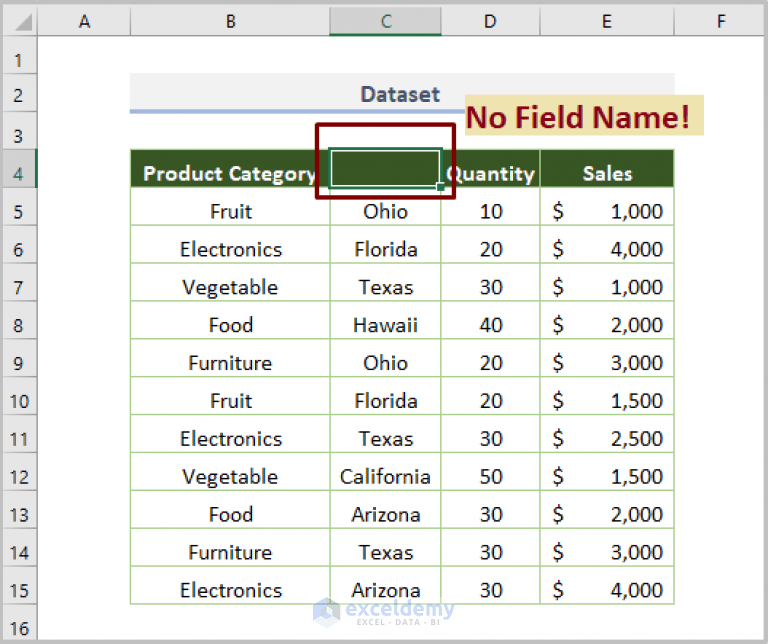Select row 16 header
Screen dimensions: 768x644
pyautogui.click(x=20, y=623)
